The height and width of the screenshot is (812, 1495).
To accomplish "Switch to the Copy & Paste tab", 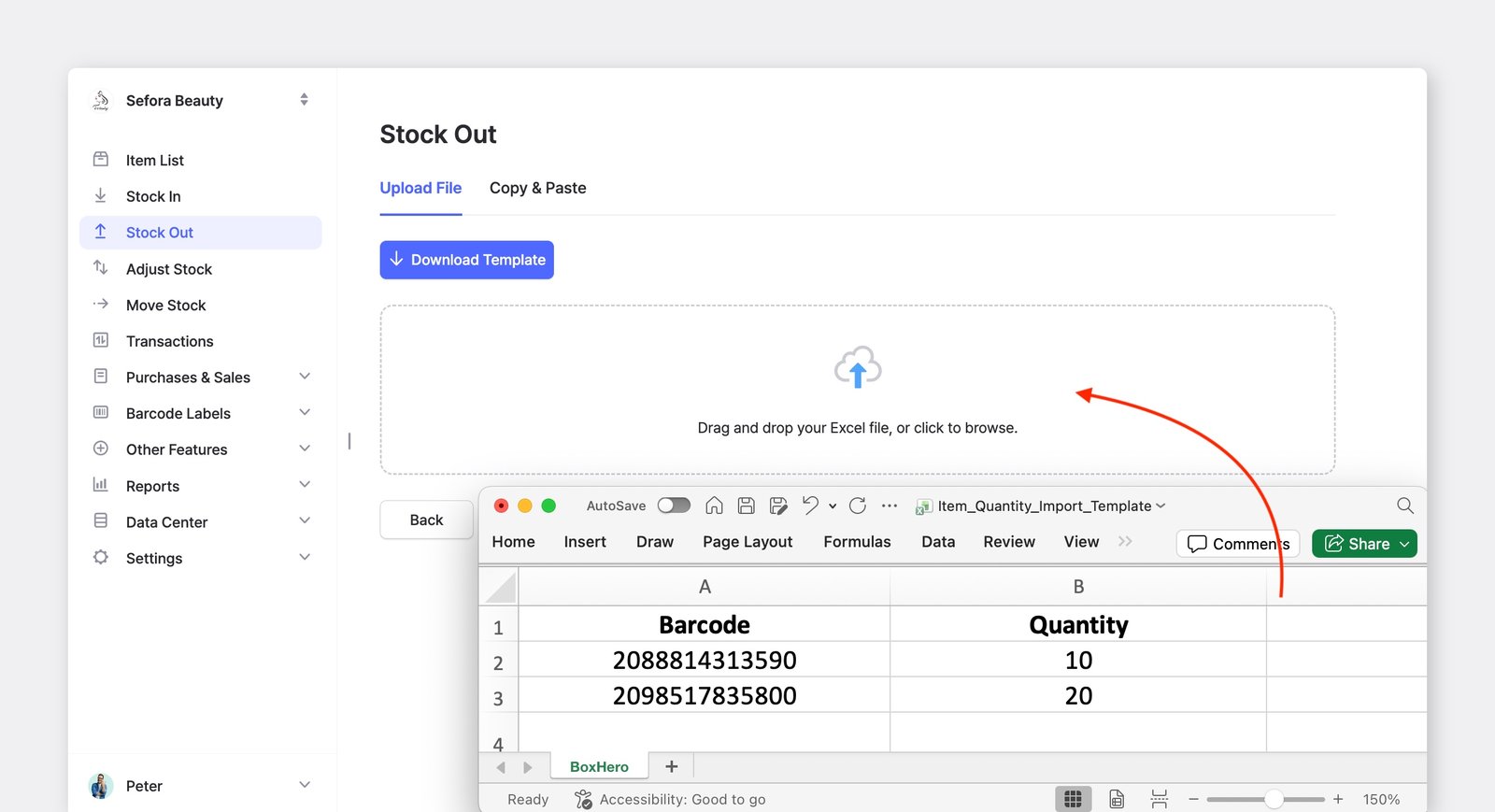I will point(538,188).
